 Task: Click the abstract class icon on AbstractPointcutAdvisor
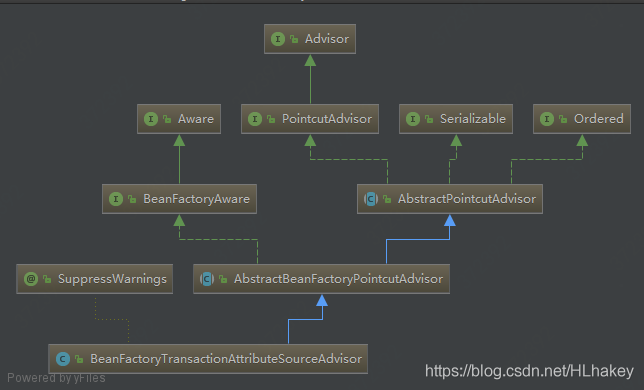371,199
